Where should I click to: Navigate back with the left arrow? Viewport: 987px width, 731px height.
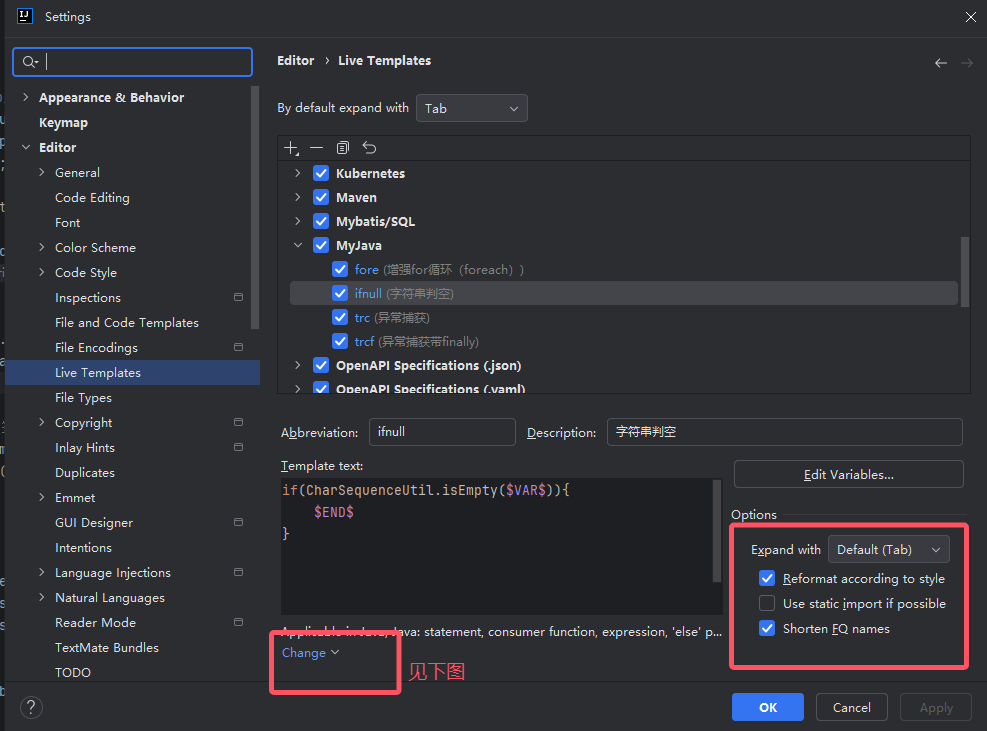(x=940, y=62)
